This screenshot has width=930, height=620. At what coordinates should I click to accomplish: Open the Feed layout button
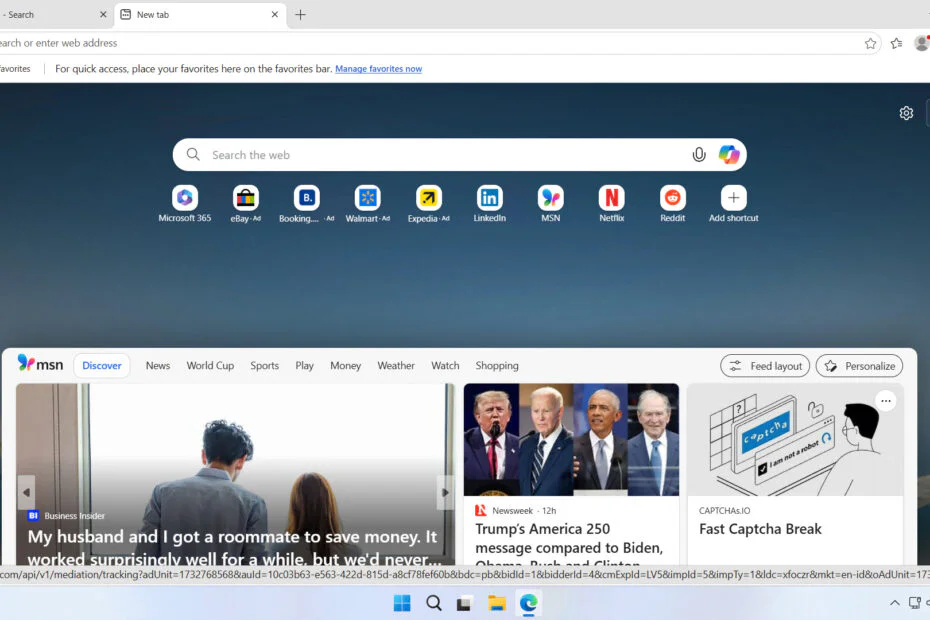click(x=765, y=366)
